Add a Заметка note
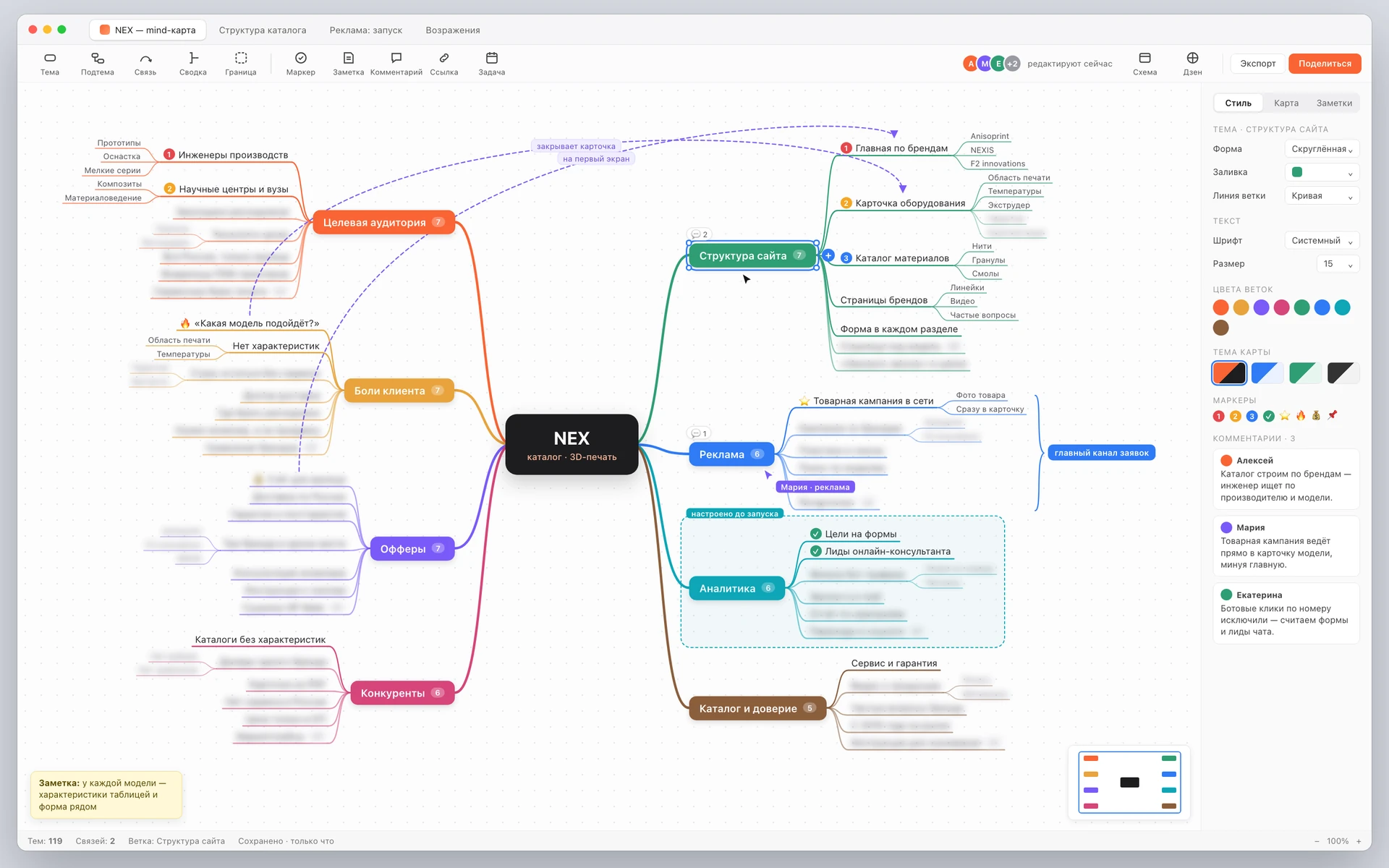Image resolution: width=1389 pixels, height=868 pixels. pyautogui.click(x=349, y=64)
